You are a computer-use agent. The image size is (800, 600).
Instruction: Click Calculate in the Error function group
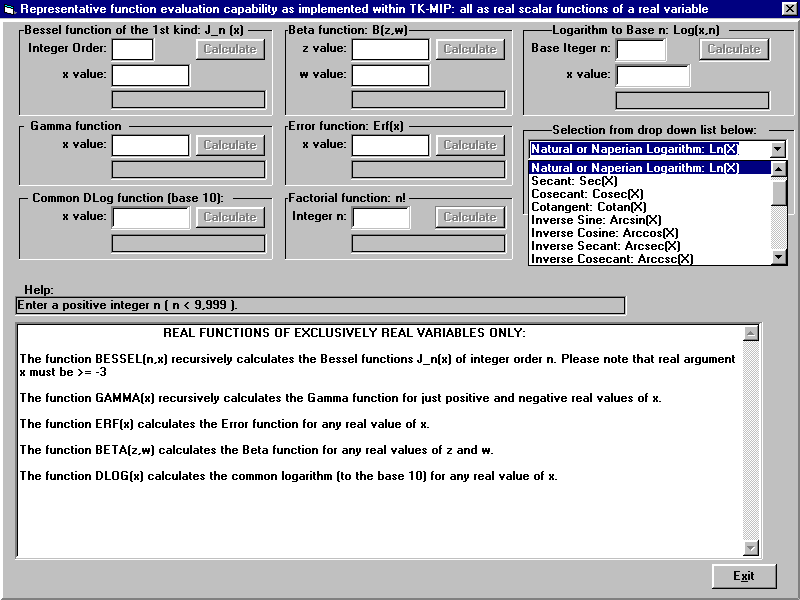[x=470, y=145]
